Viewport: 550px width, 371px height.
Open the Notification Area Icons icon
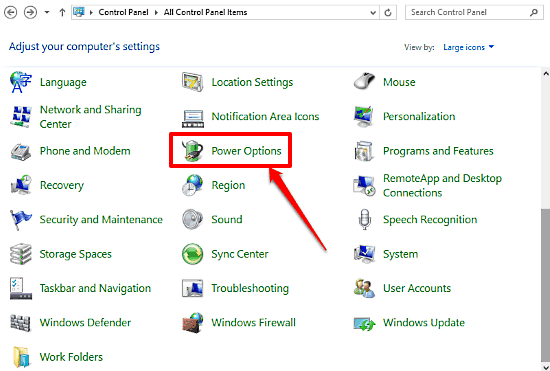pos(193,118)
